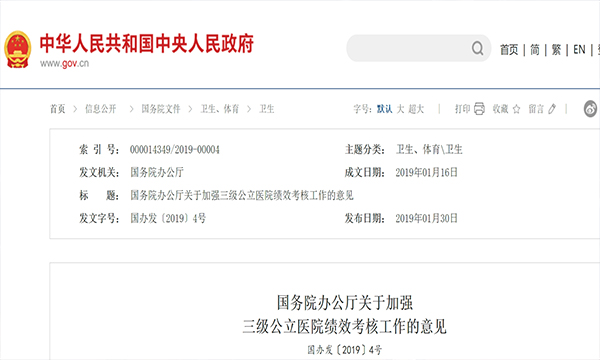The image size is (600, 360).
Task: Click document number below the heading
Action: (x=345, y=350)
